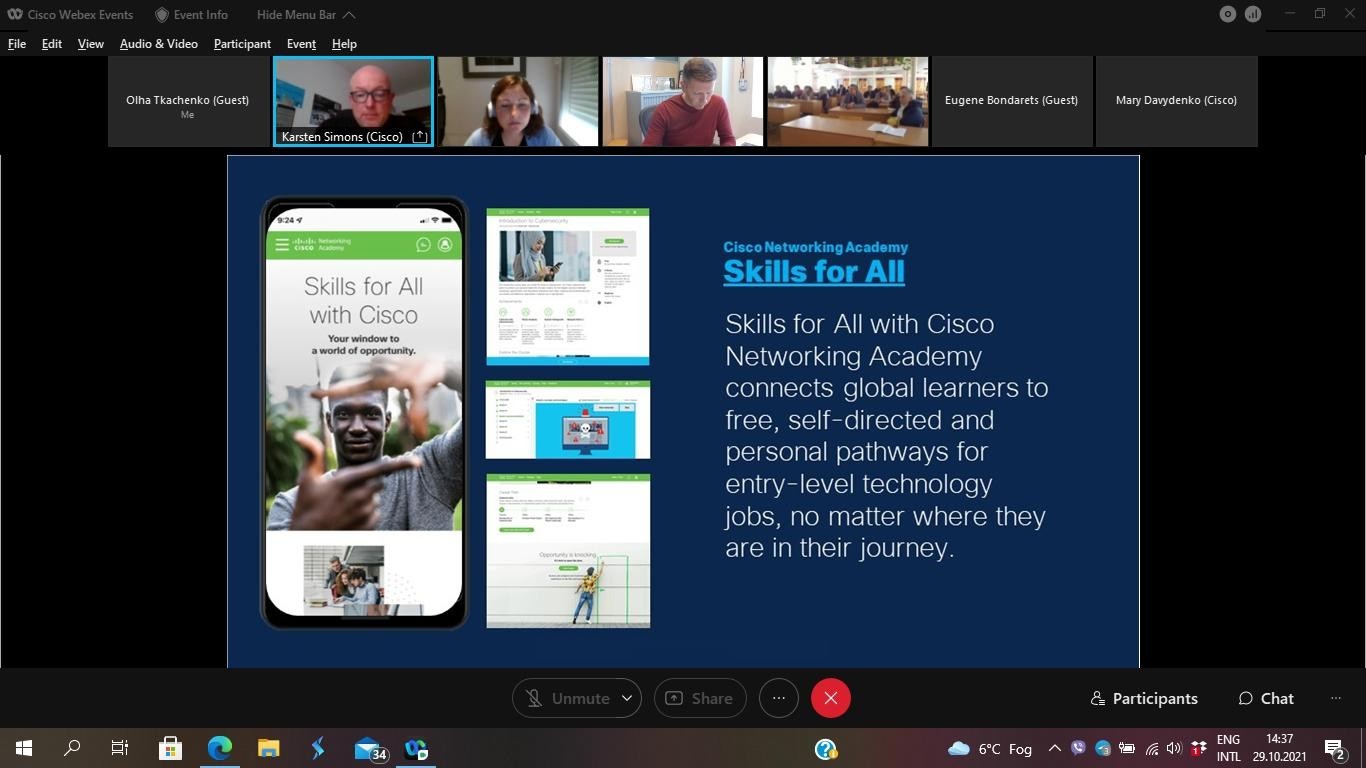
Task: Select Eugene Bondarets (Guest) participant tile
Action: pos(1011,101)
